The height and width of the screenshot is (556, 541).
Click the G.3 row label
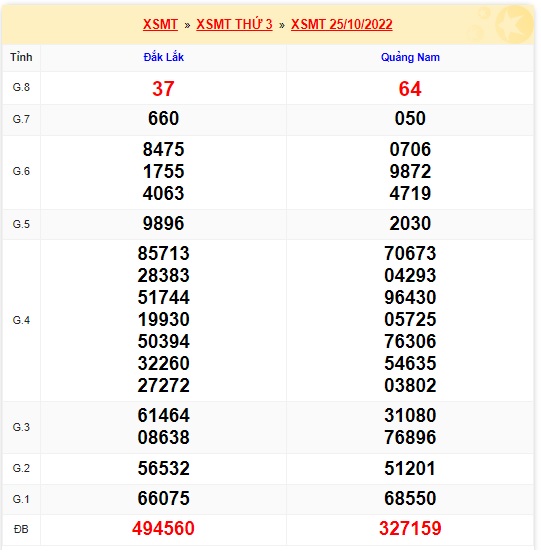click(21, 427)
